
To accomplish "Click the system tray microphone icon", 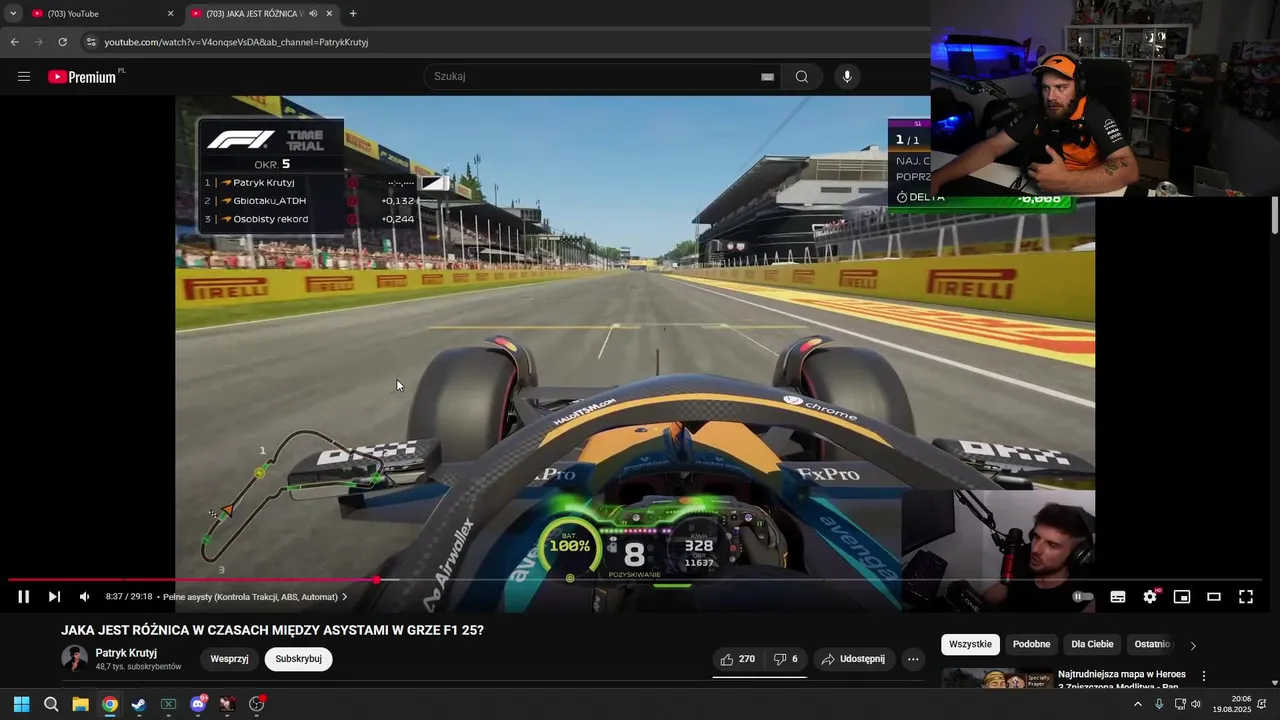I will (1159, 704).
